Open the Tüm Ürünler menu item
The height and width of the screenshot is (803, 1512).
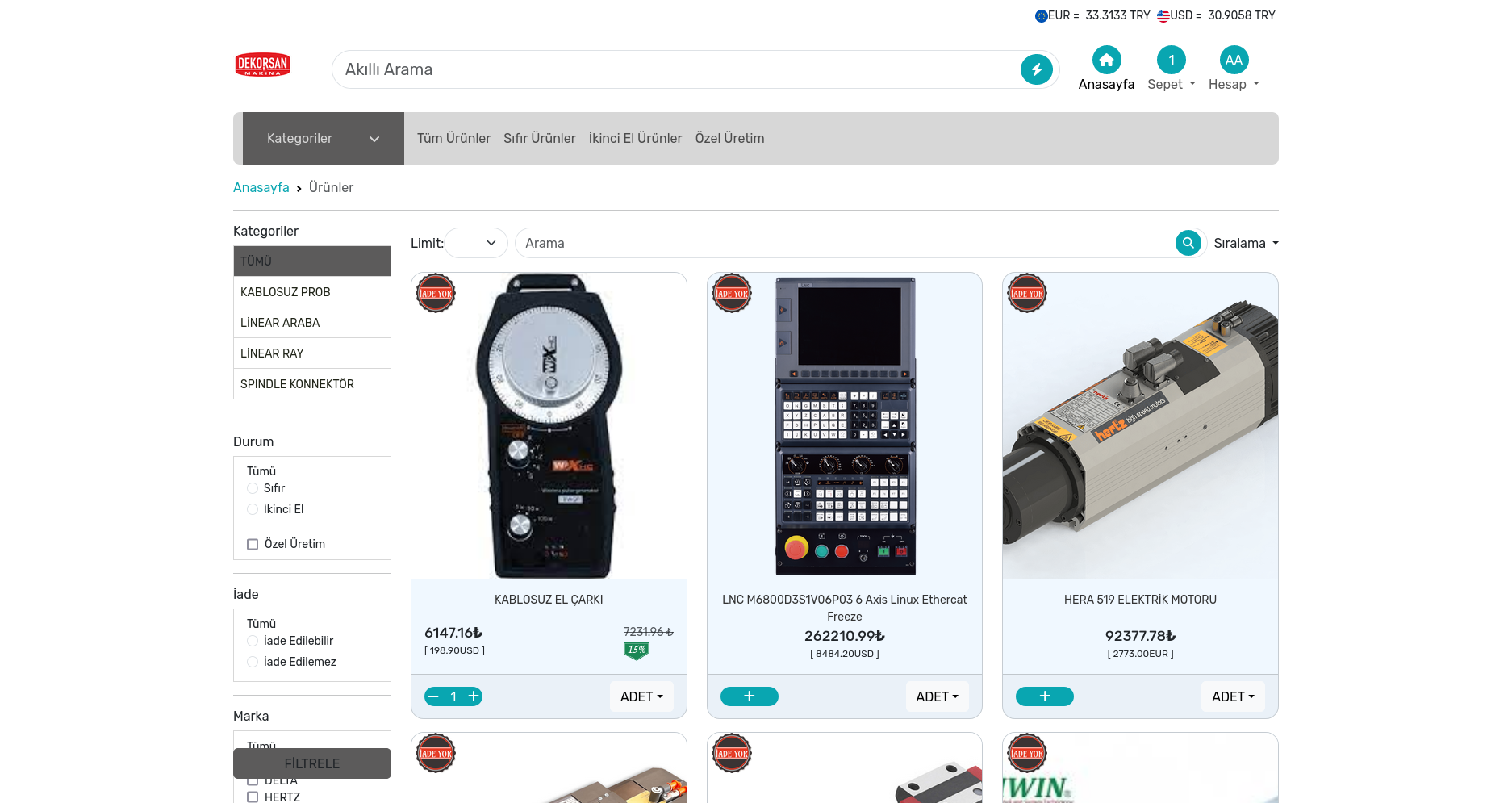point(453,138)
